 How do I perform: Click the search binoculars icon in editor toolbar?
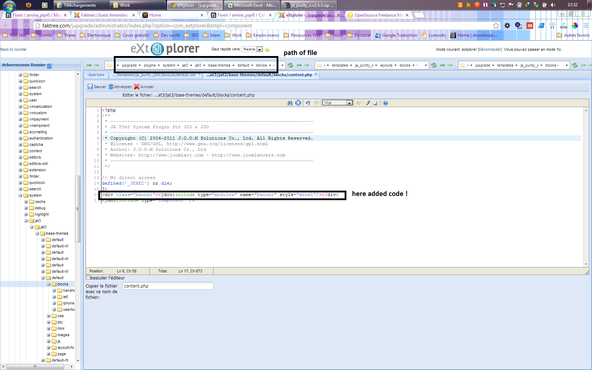coord(290,103)
